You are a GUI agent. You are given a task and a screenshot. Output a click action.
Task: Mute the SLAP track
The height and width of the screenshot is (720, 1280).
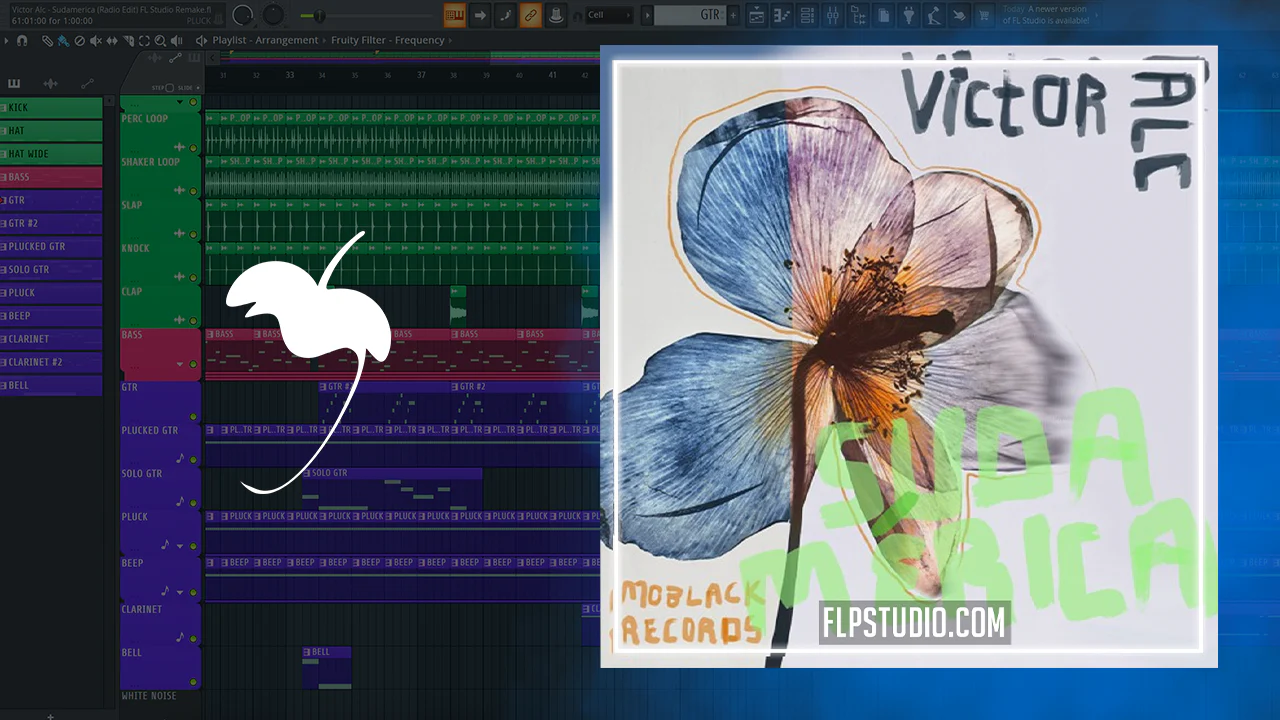(x=194, y=234)
